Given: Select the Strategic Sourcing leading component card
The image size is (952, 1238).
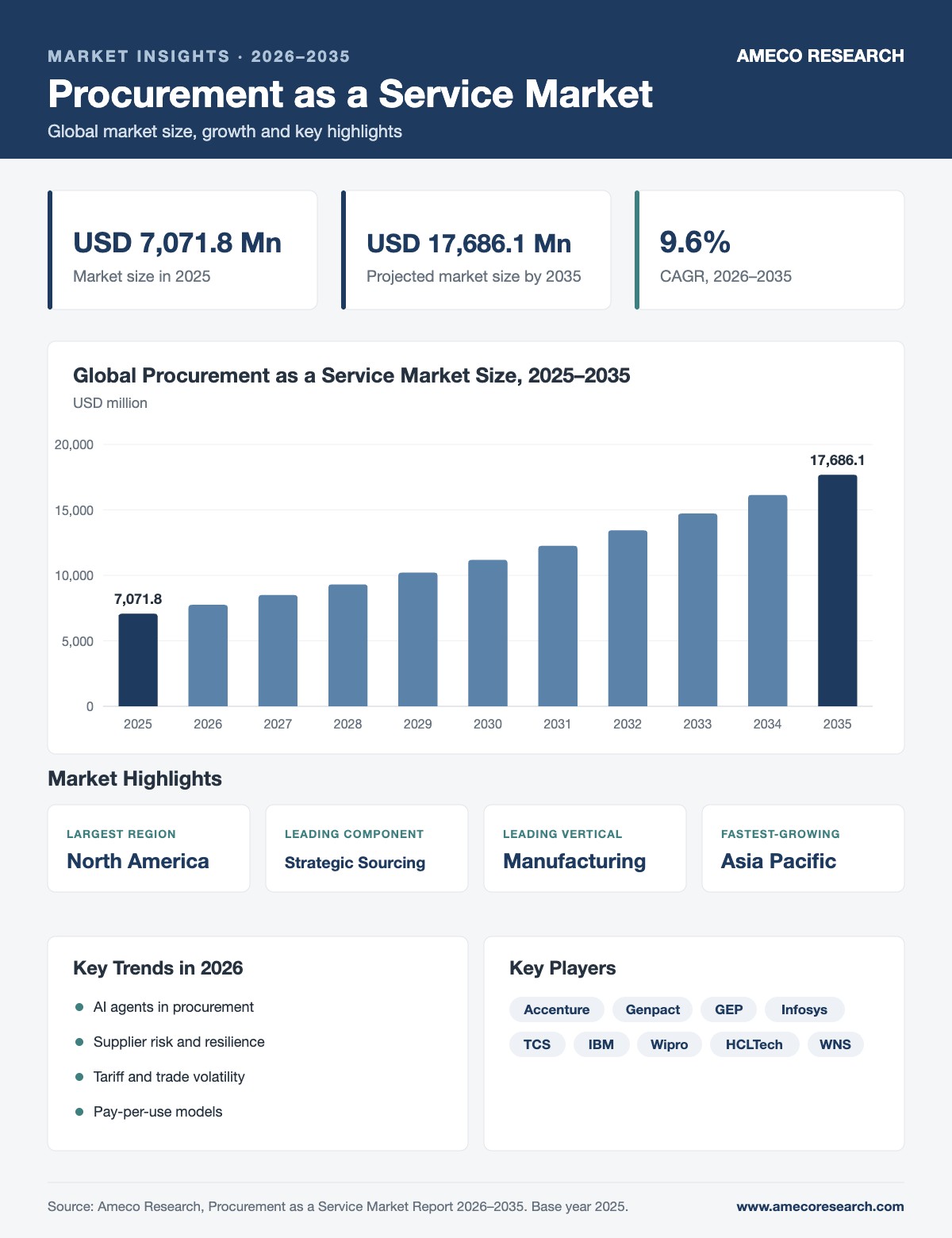Looking at the screenshot, I should point(367,848).
